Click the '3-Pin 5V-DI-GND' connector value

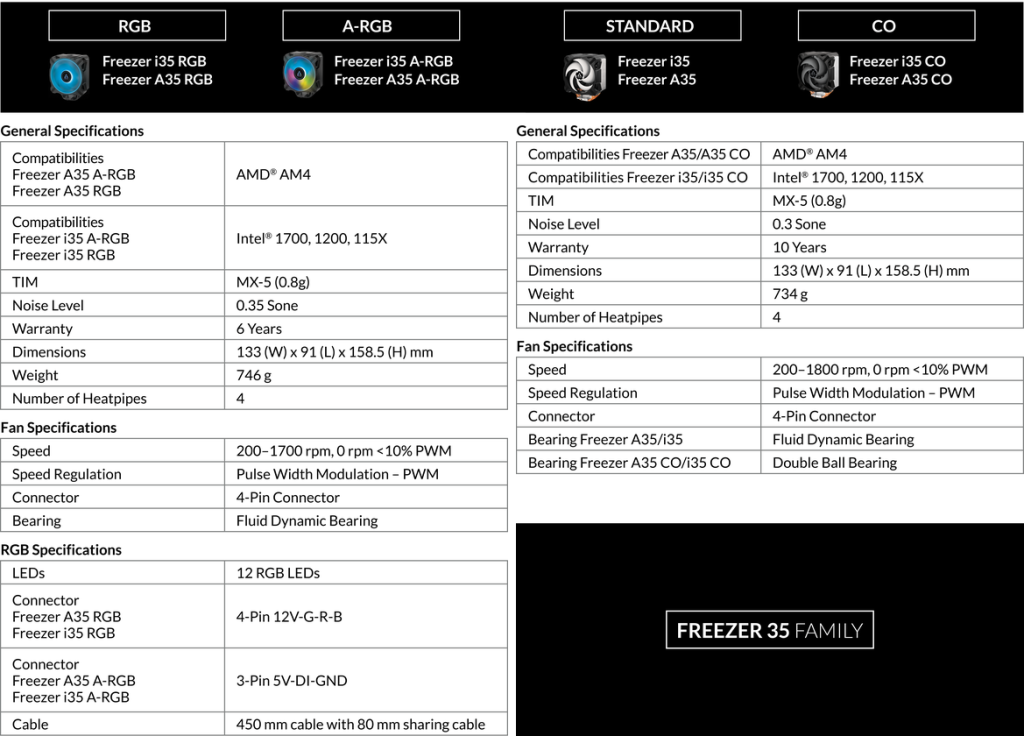coord(292,680)
